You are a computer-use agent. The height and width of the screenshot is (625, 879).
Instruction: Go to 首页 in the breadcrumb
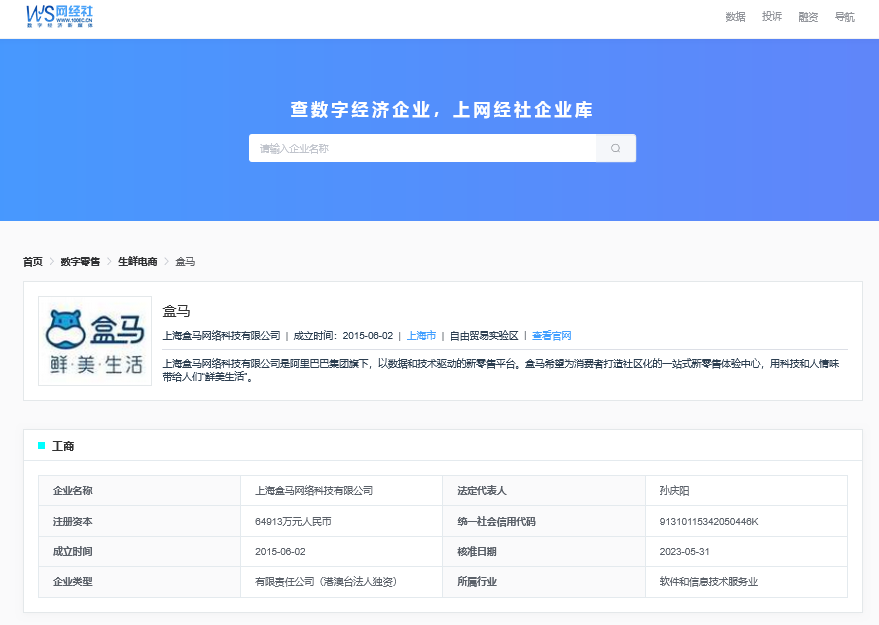pyautogui.click(x=33, y=262)
